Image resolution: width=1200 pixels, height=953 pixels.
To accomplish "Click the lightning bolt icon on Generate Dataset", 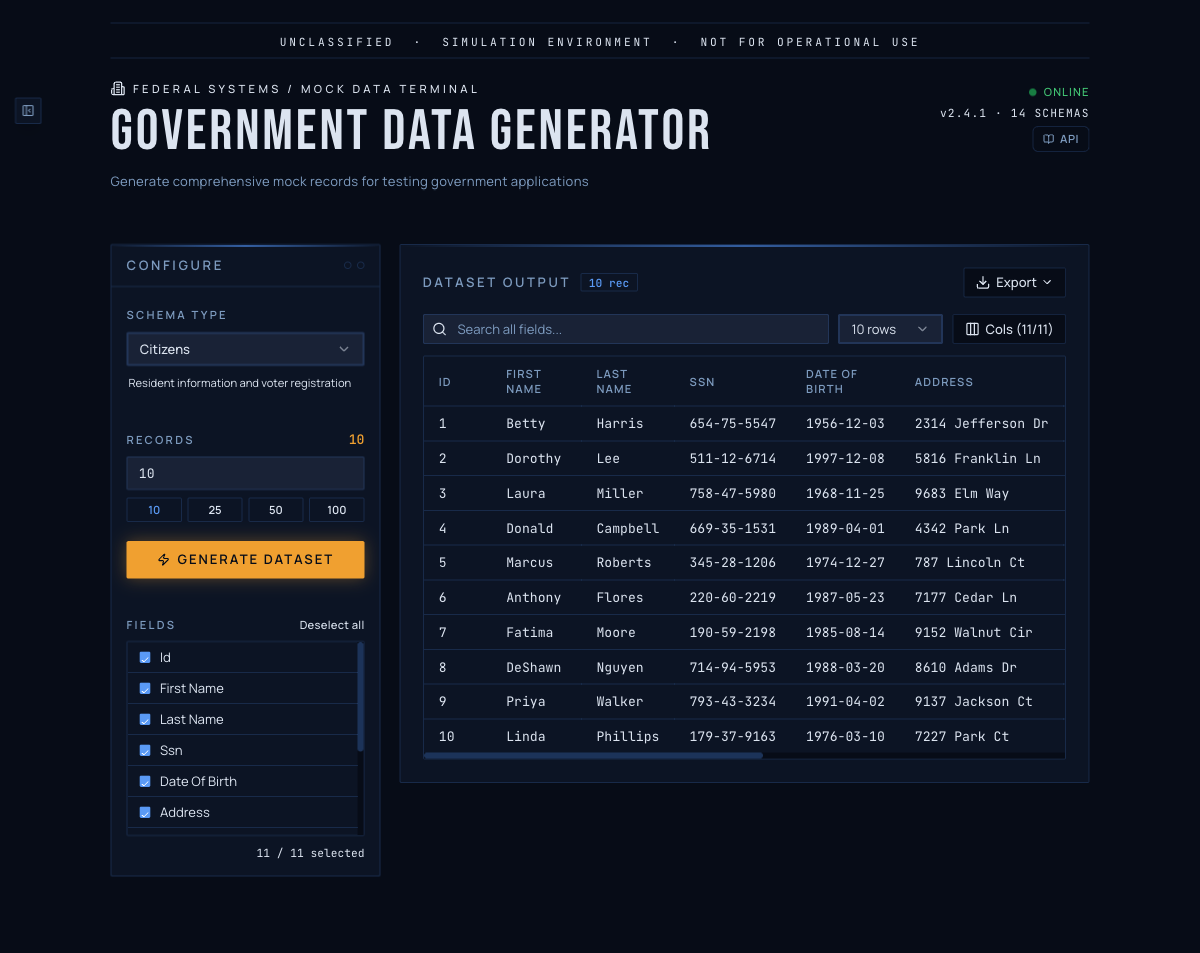I will pos(164,560).
